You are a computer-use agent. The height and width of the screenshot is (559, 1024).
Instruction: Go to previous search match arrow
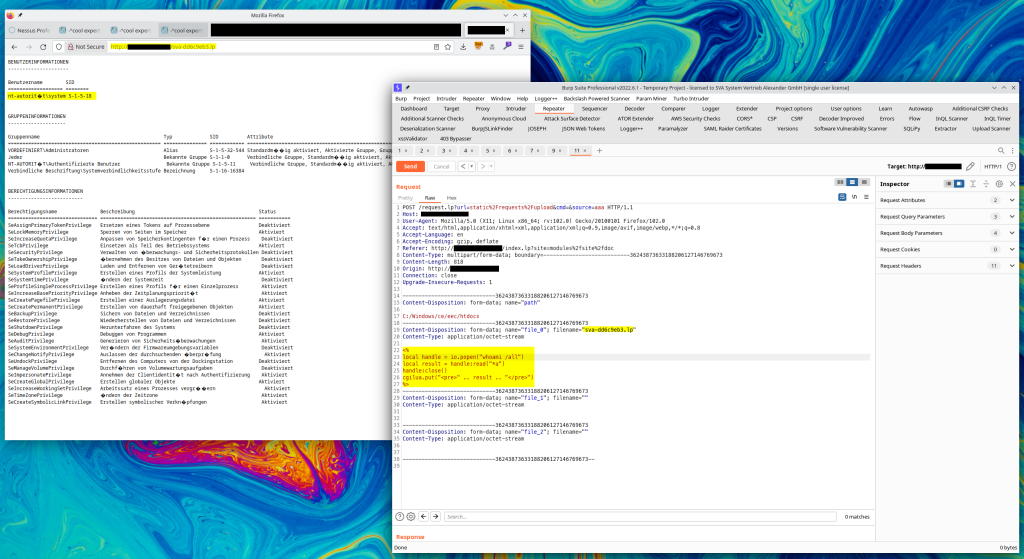point(423,517)
